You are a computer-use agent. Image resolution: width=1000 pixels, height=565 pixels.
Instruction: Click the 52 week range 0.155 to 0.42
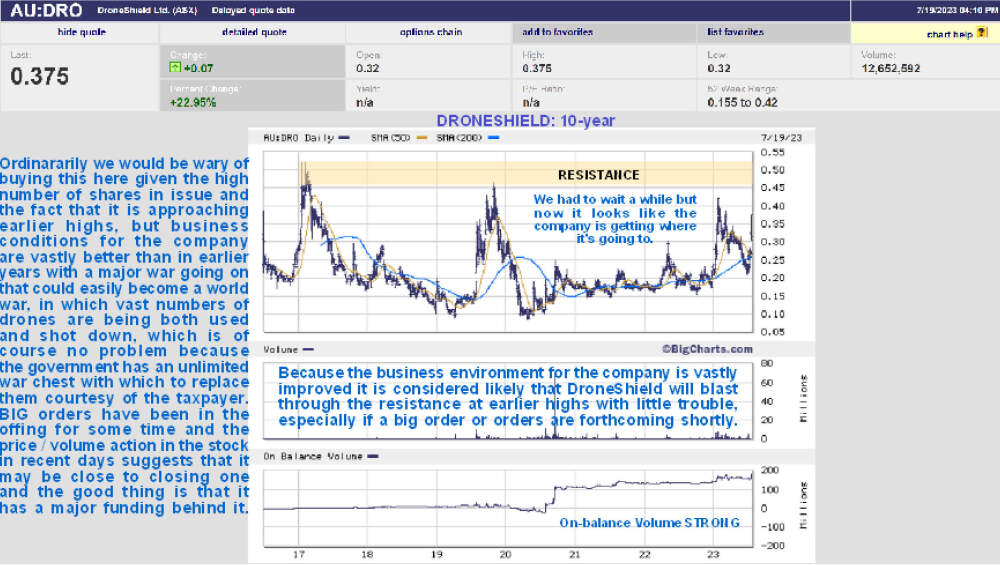(742, 103)
